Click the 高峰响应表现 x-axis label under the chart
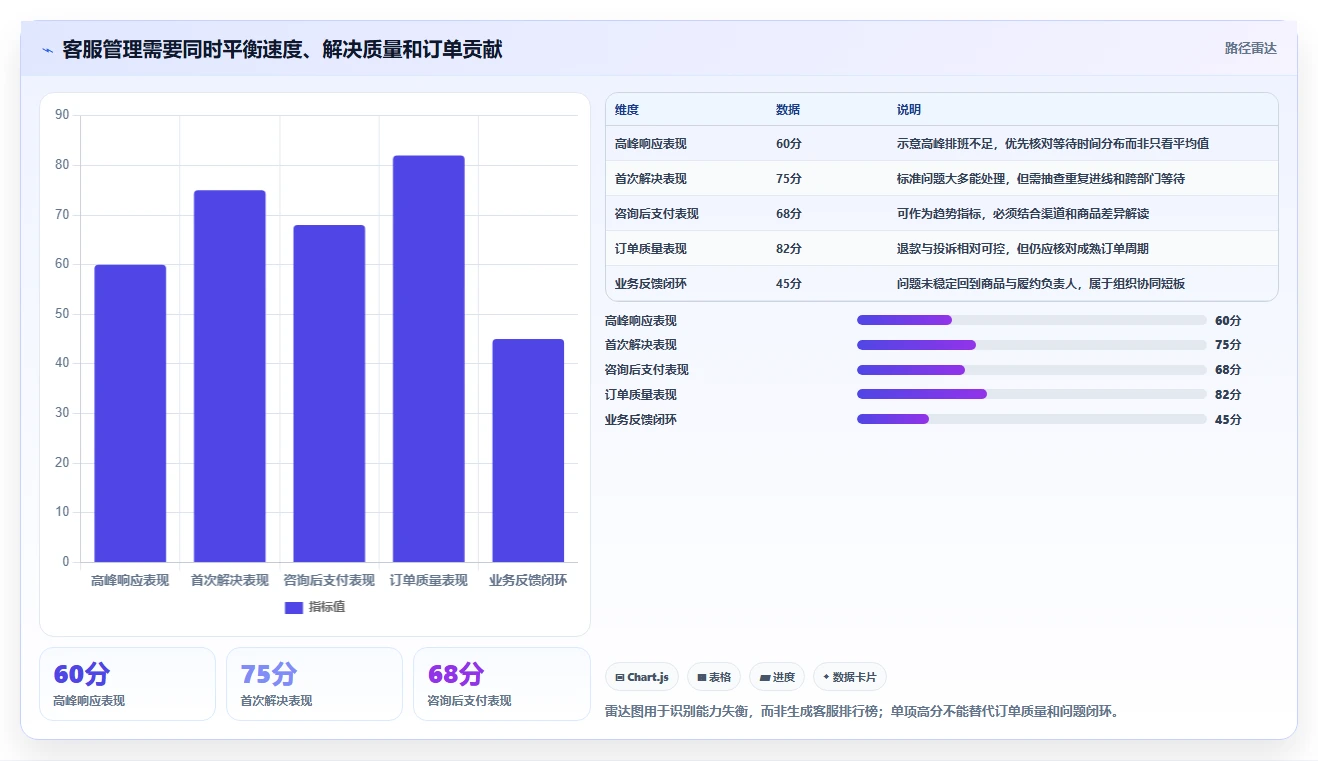1318x761 pixels. pyautogui.click(x=130, y=581)
